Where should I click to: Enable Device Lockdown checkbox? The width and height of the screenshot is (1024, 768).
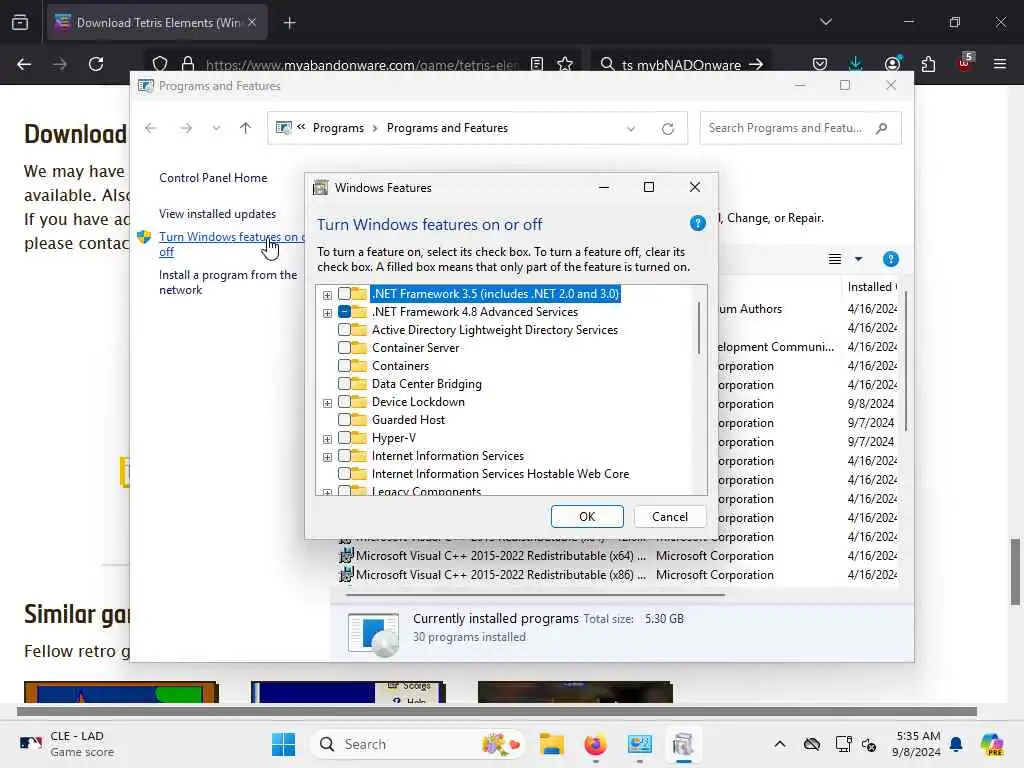coord(344,402)
